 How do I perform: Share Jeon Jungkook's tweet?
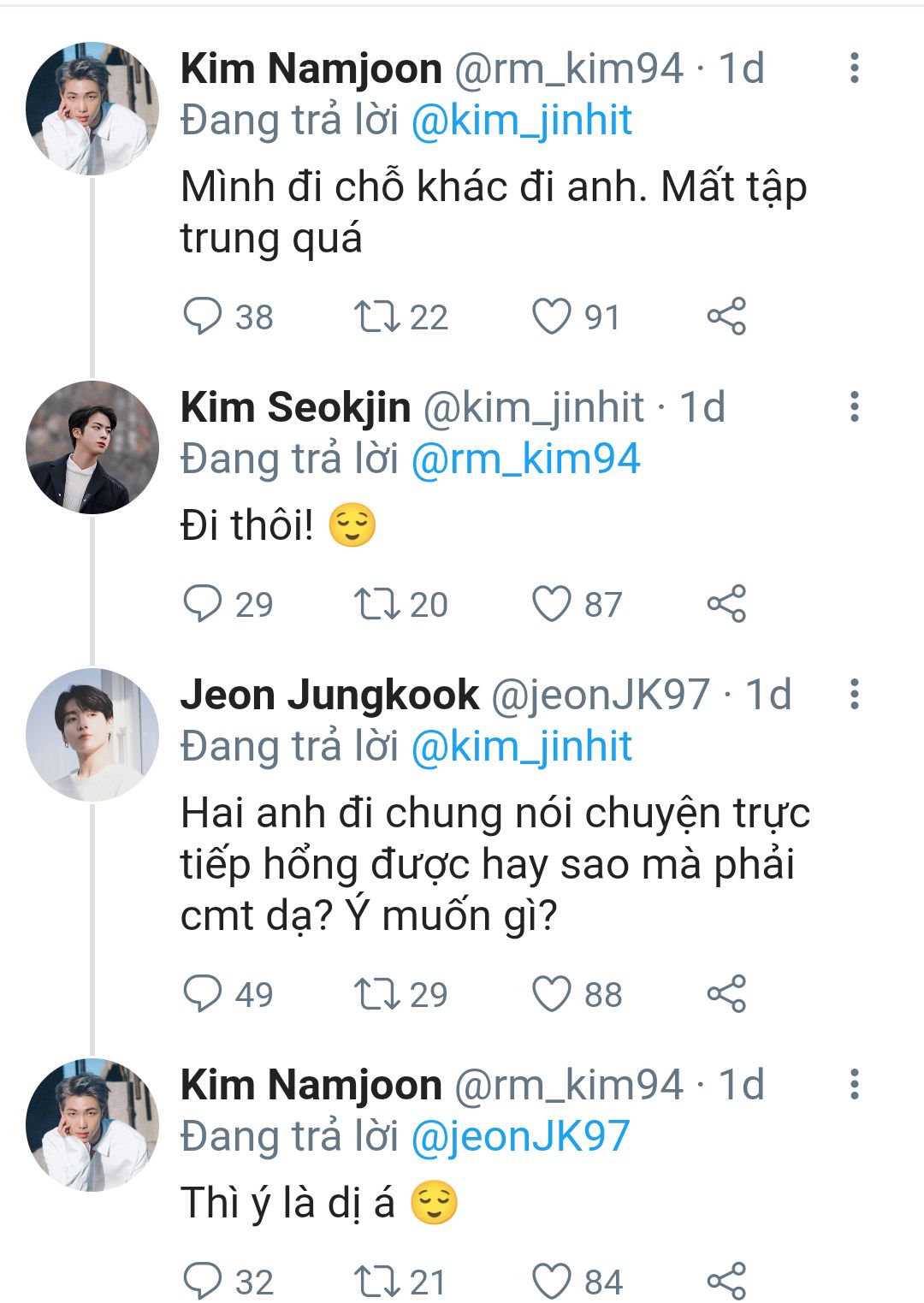pos(726,993)
